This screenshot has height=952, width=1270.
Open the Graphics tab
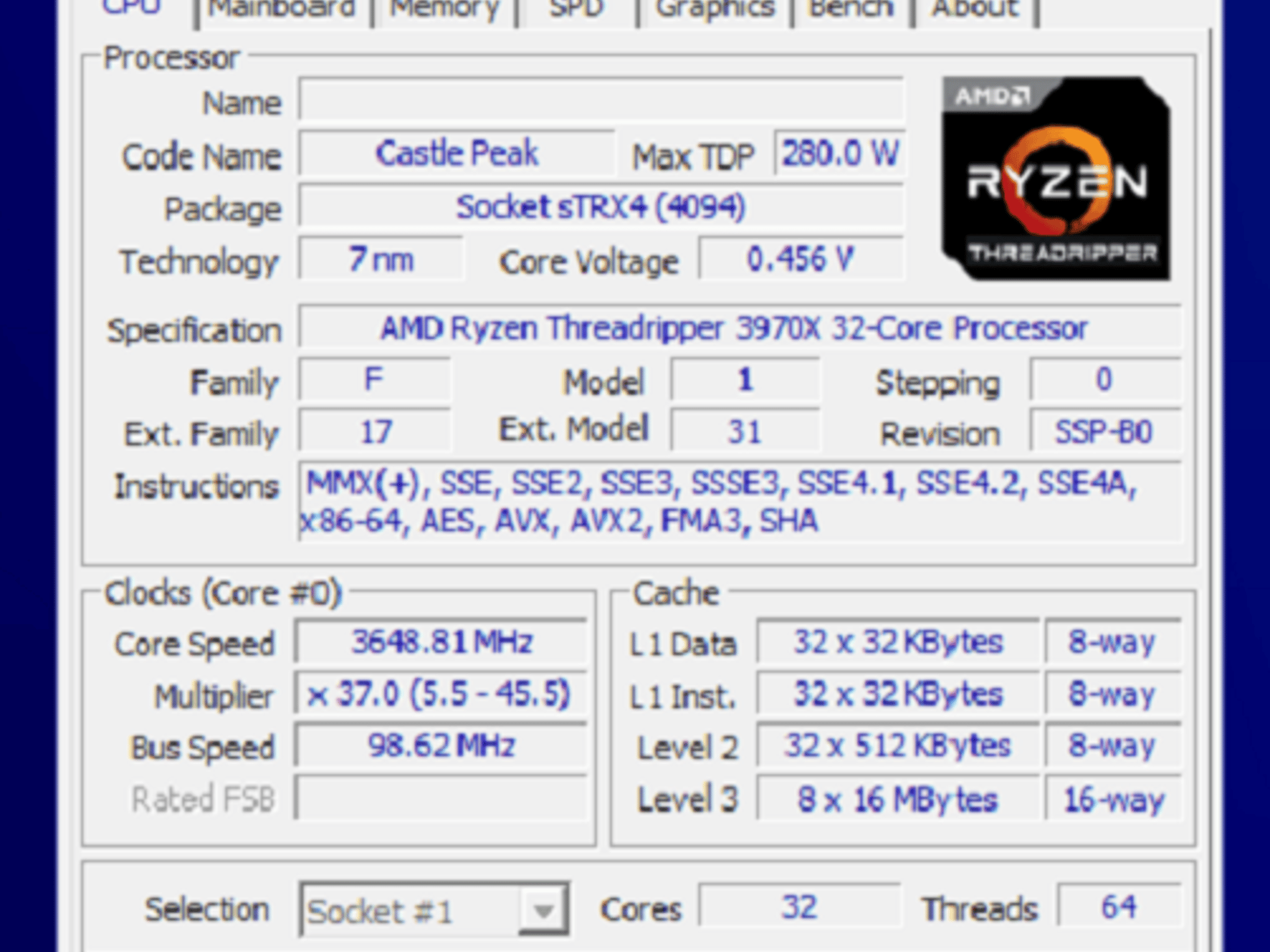(x=714, y=11)
